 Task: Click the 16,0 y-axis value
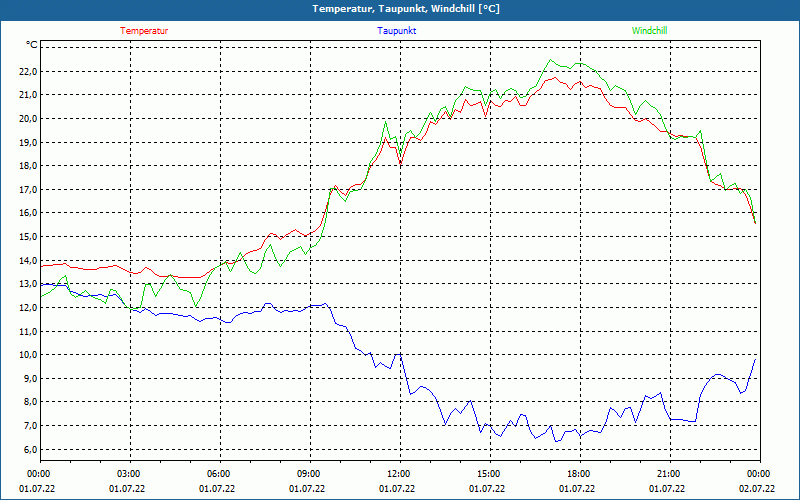tap(28, 213)
